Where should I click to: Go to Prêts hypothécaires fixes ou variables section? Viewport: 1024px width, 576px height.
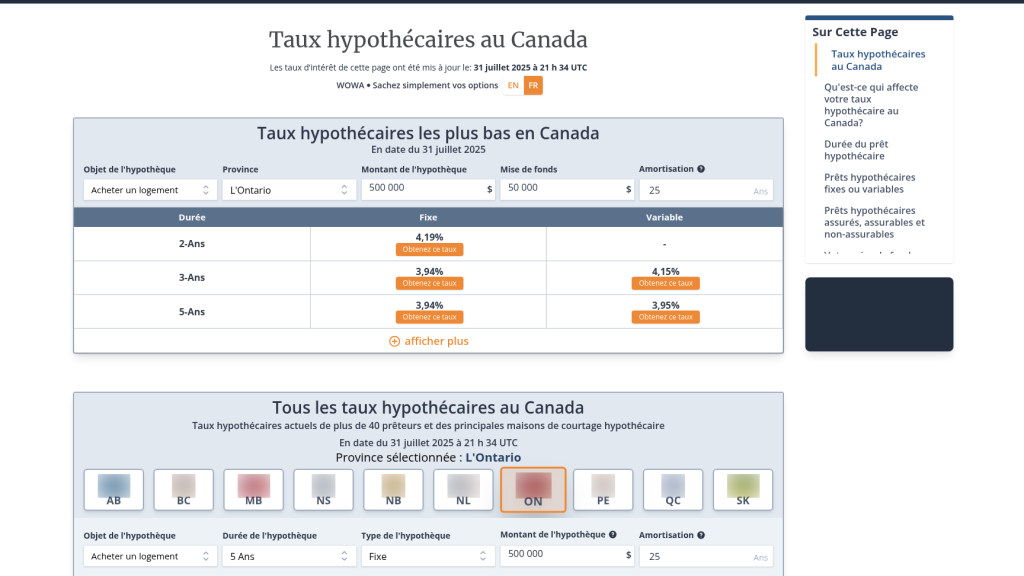pos(869,184)
